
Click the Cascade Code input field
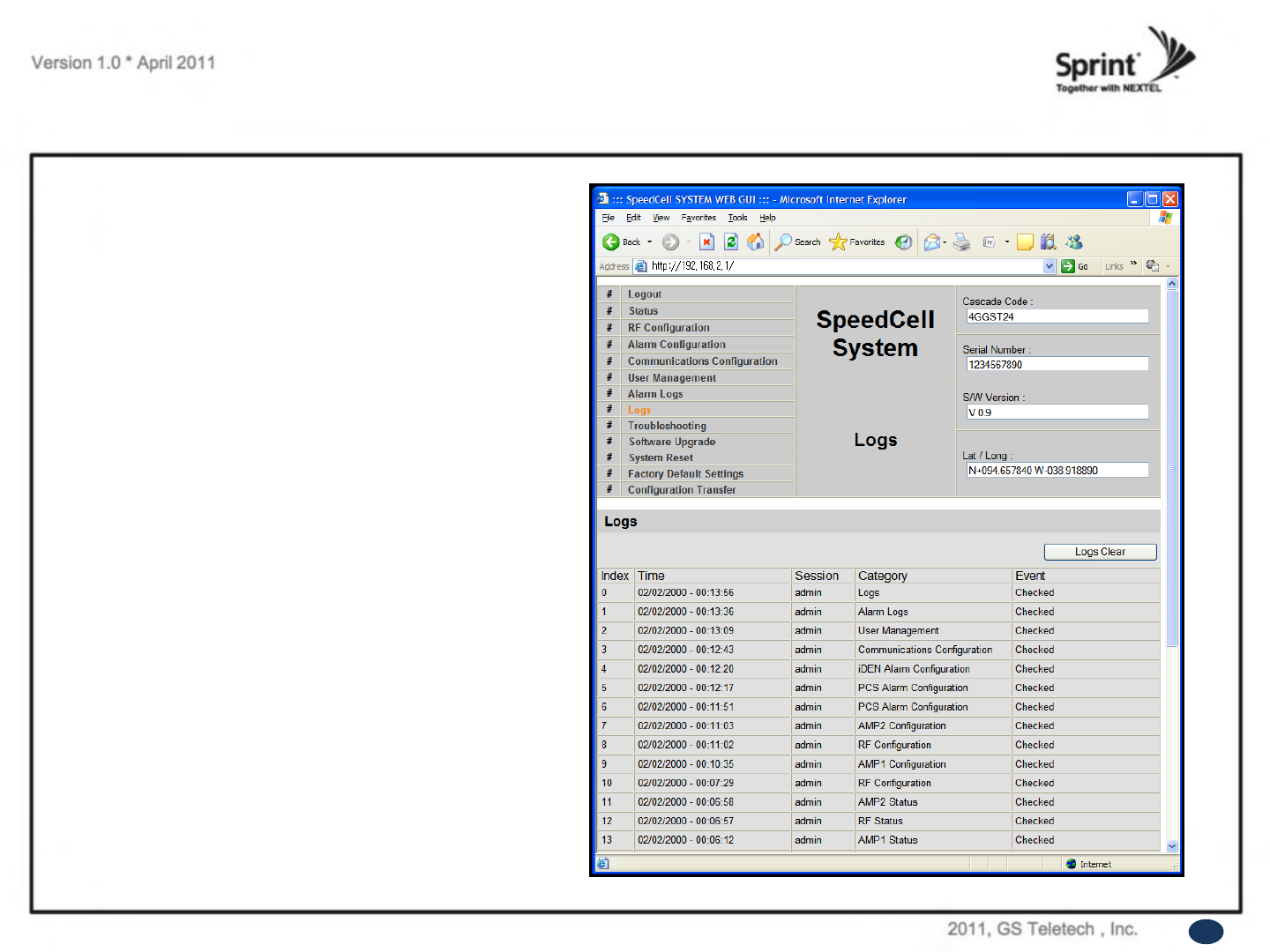pos(1057,316)
